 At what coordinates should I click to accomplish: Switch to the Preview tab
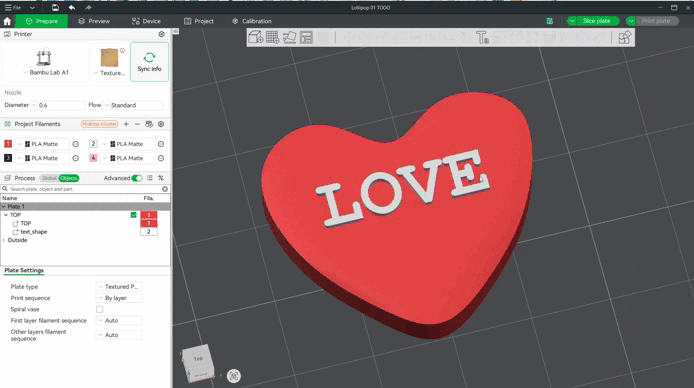point(94,21)
